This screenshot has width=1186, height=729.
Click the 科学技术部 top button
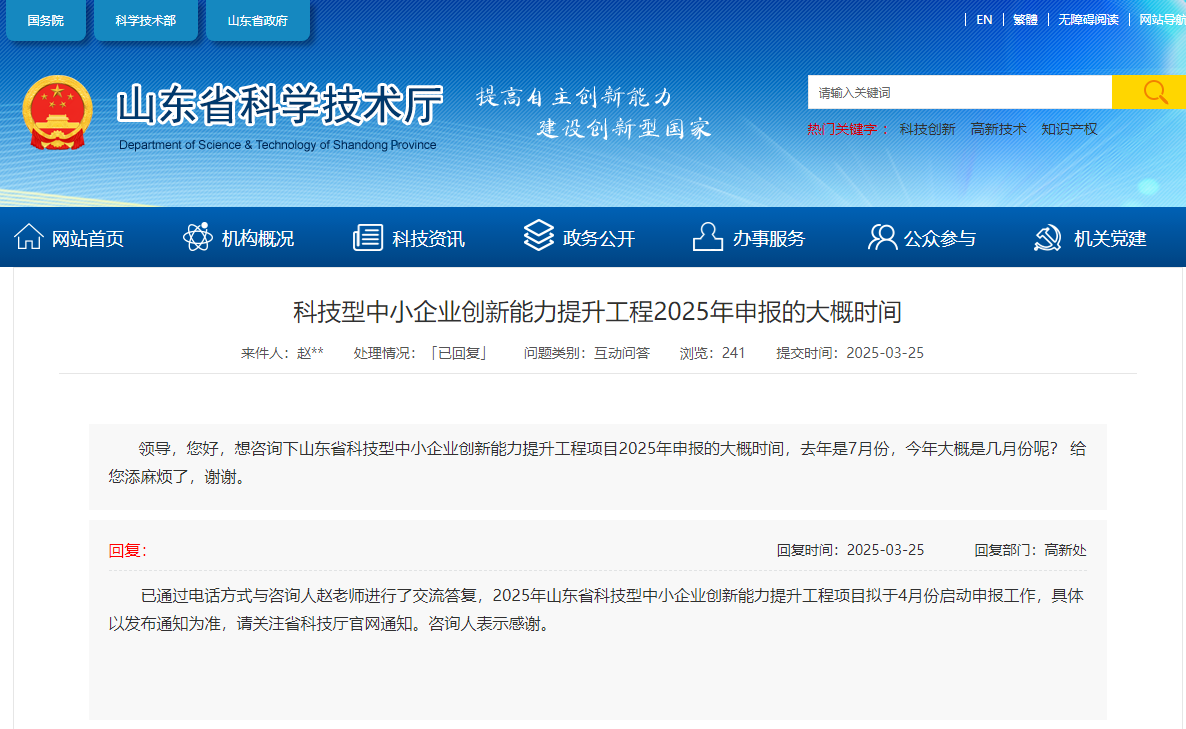tap(145, 20)
